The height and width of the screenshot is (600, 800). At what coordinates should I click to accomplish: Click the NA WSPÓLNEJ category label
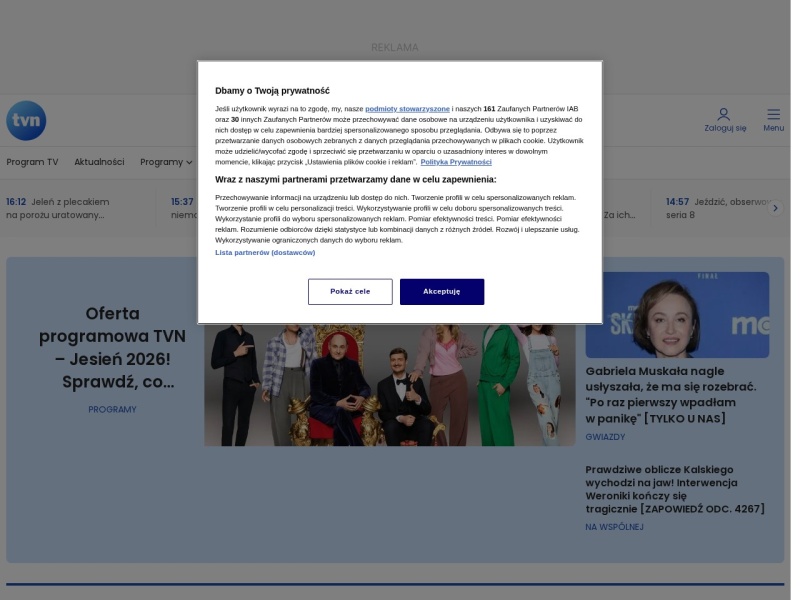coord(614,527)
